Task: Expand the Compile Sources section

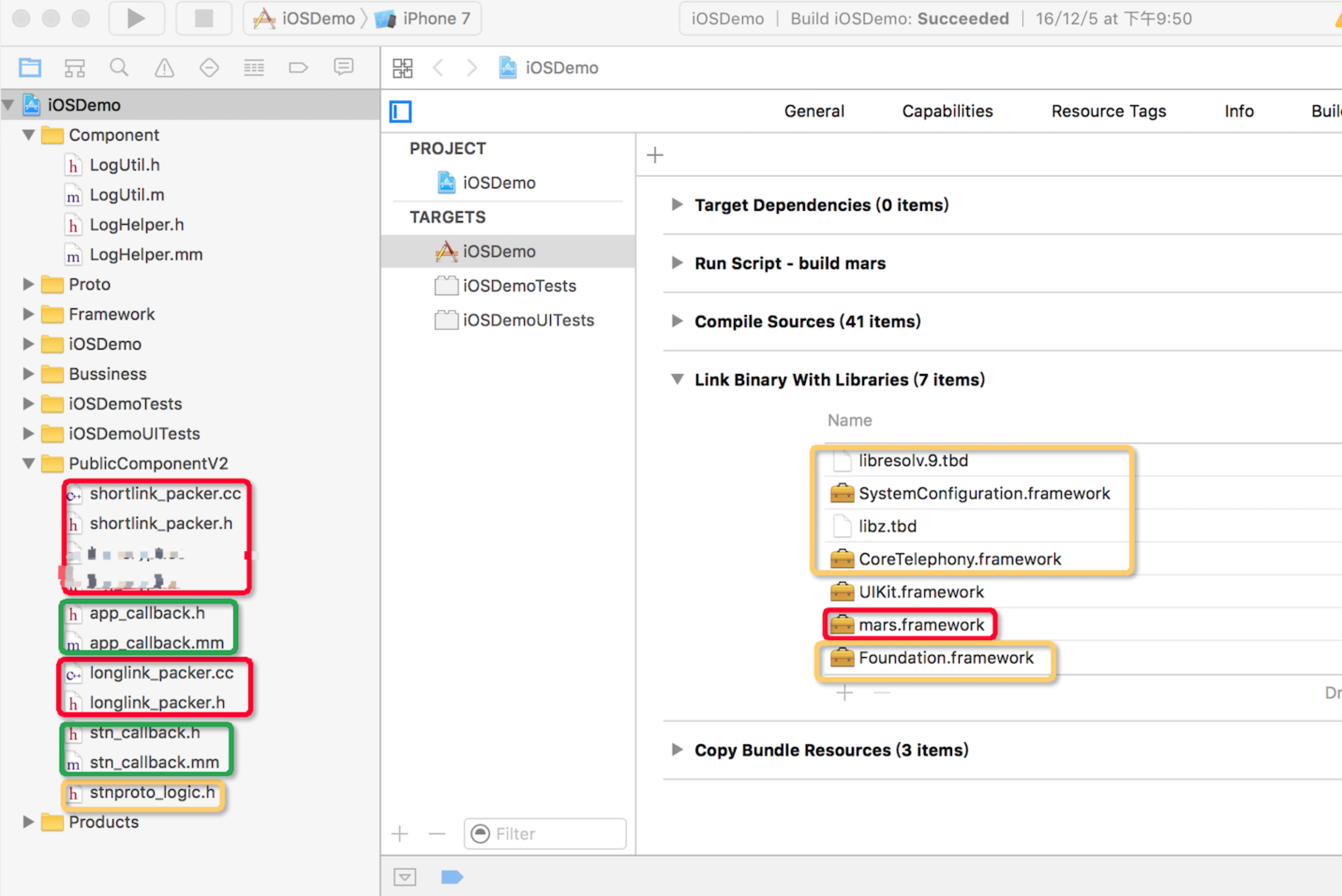Action: (677, 321)
